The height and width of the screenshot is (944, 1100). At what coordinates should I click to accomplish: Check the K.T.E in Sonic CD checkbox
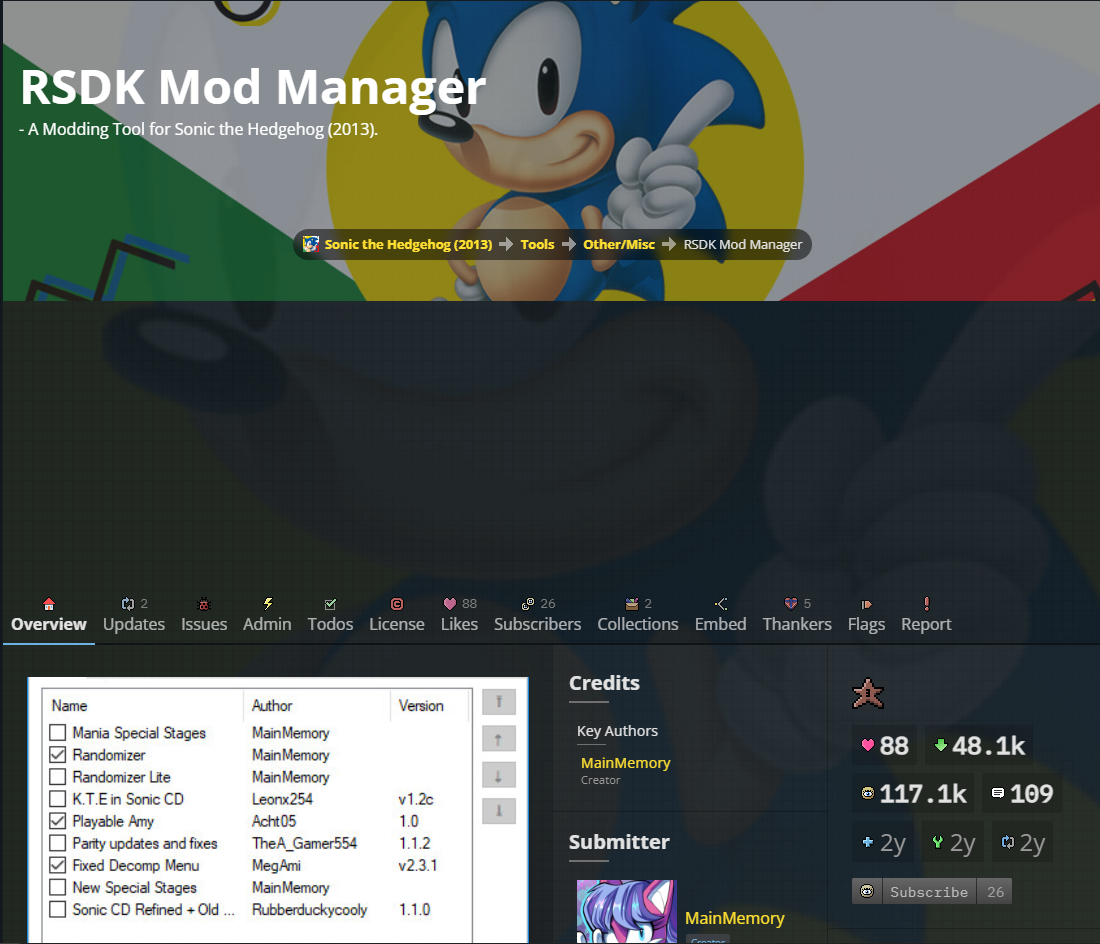[58, 799]
